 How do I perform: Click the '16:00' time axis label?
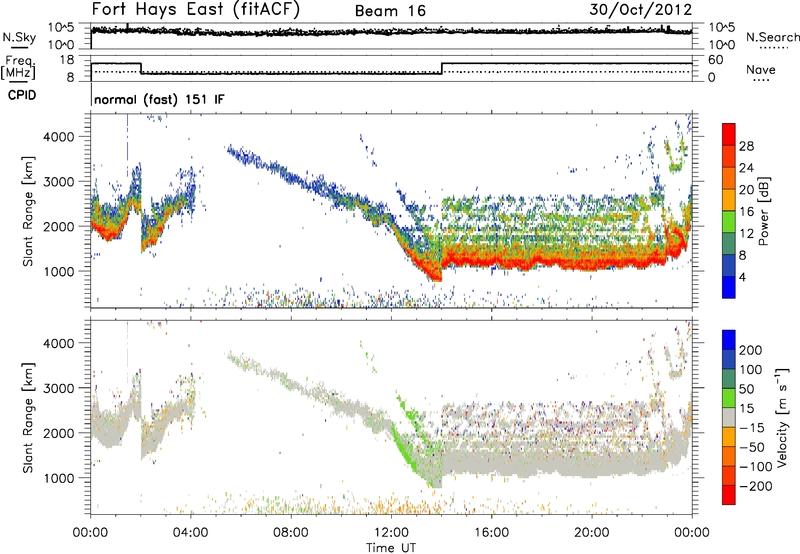pos(491,533)
